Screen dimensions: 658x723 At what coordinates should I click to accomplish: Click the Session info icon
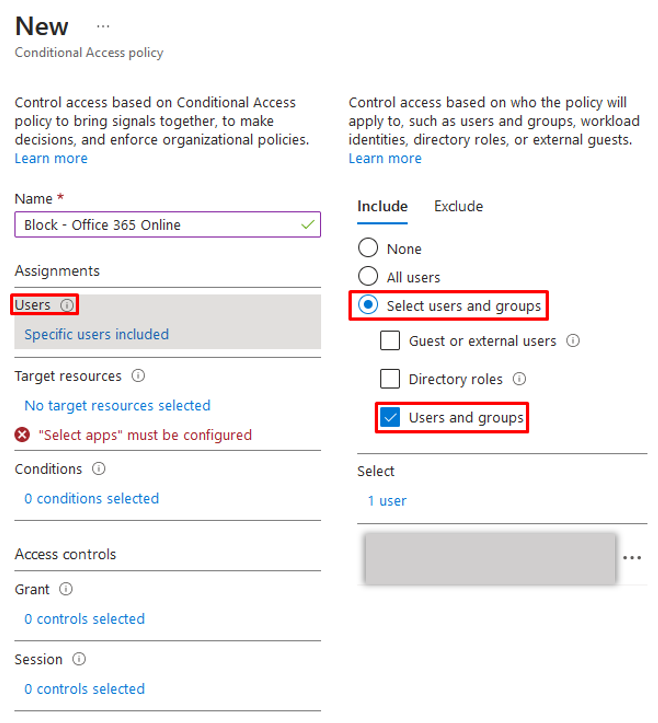tap(79, 659)
